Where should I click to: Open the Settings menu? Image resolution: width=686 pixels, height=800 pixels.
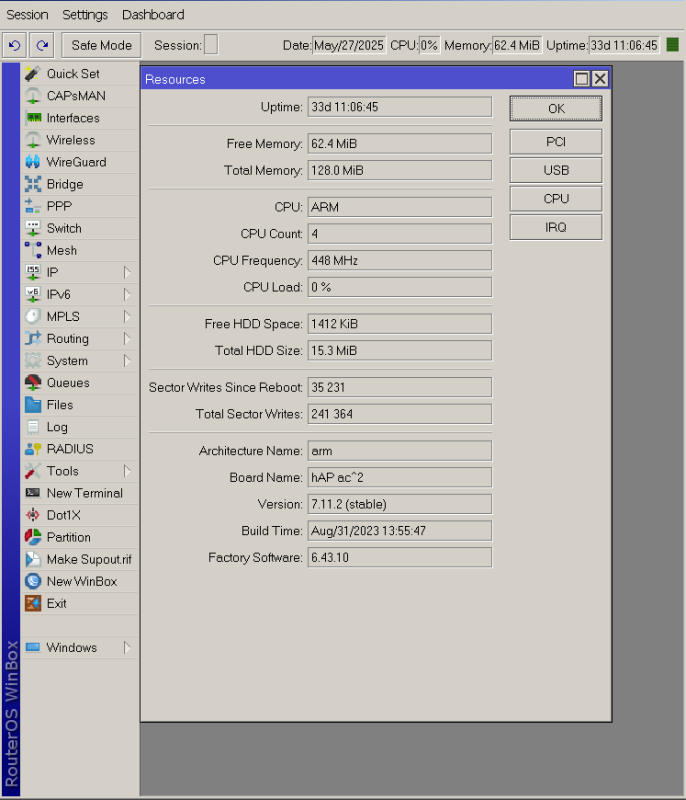point(85,15)
